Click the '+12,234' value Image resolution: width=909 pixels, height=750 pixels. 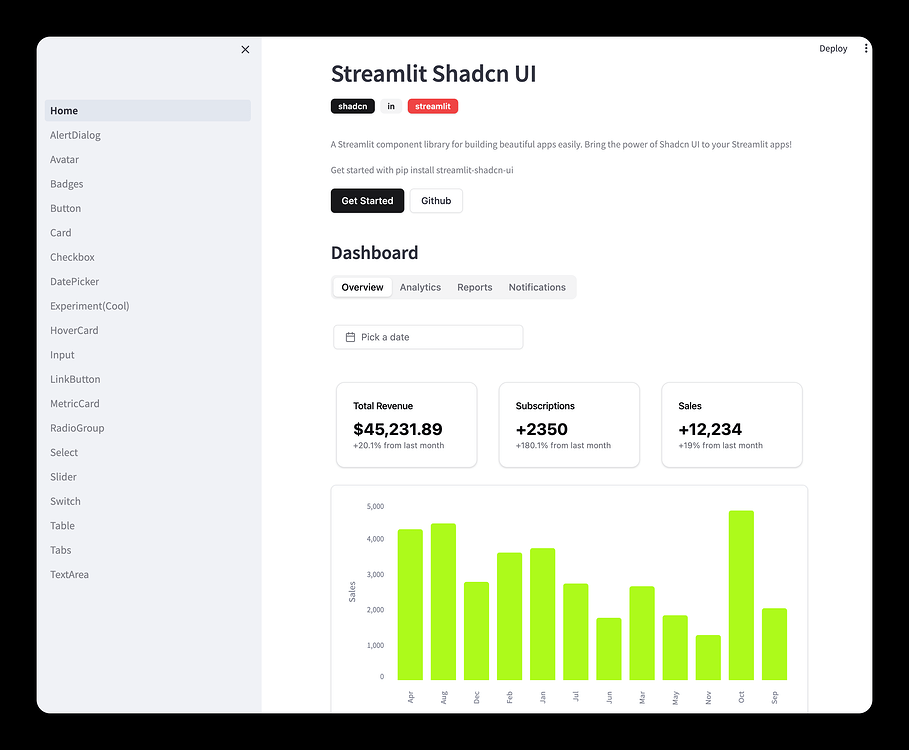710,429
